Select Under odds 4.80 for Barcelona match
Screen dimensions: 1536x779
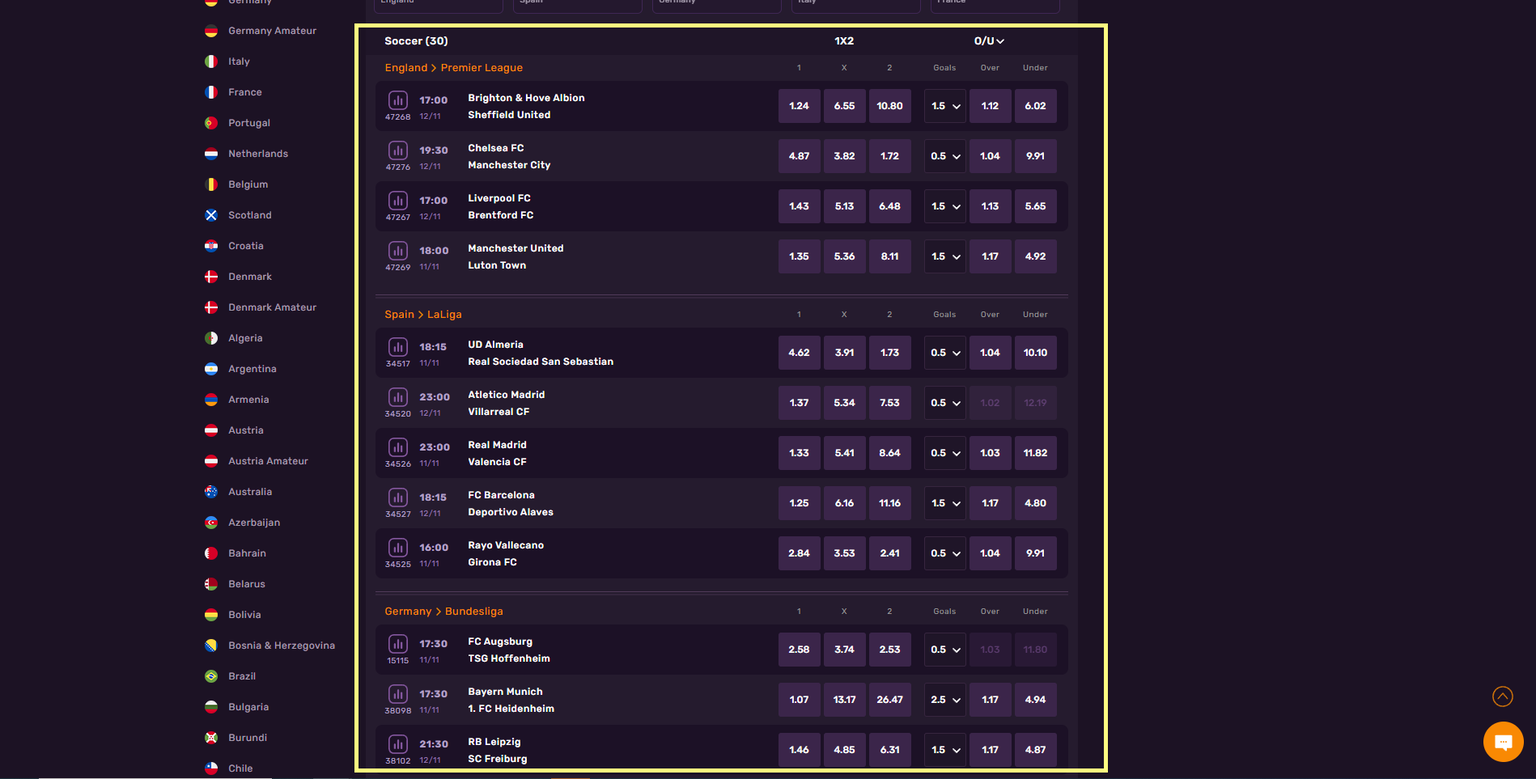[x=1035, y=503]
